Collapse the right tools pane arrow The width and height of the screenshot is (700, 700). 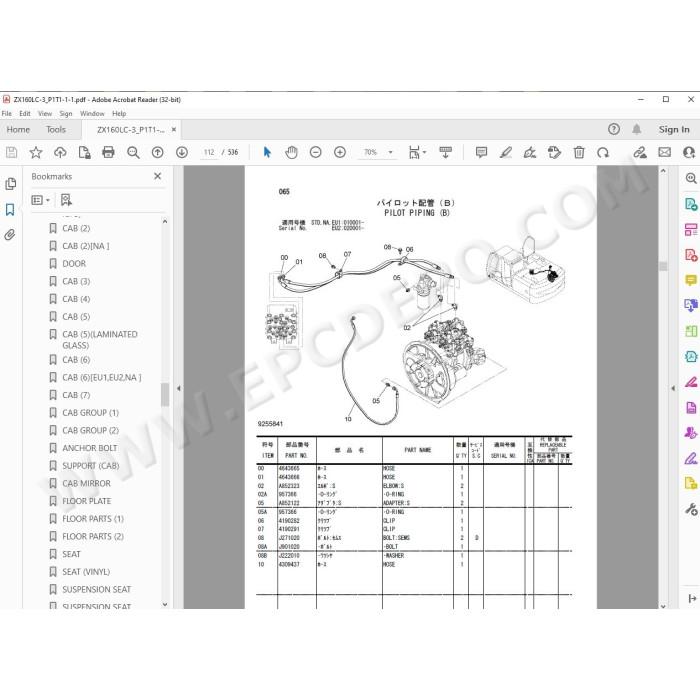click(673, 388)
